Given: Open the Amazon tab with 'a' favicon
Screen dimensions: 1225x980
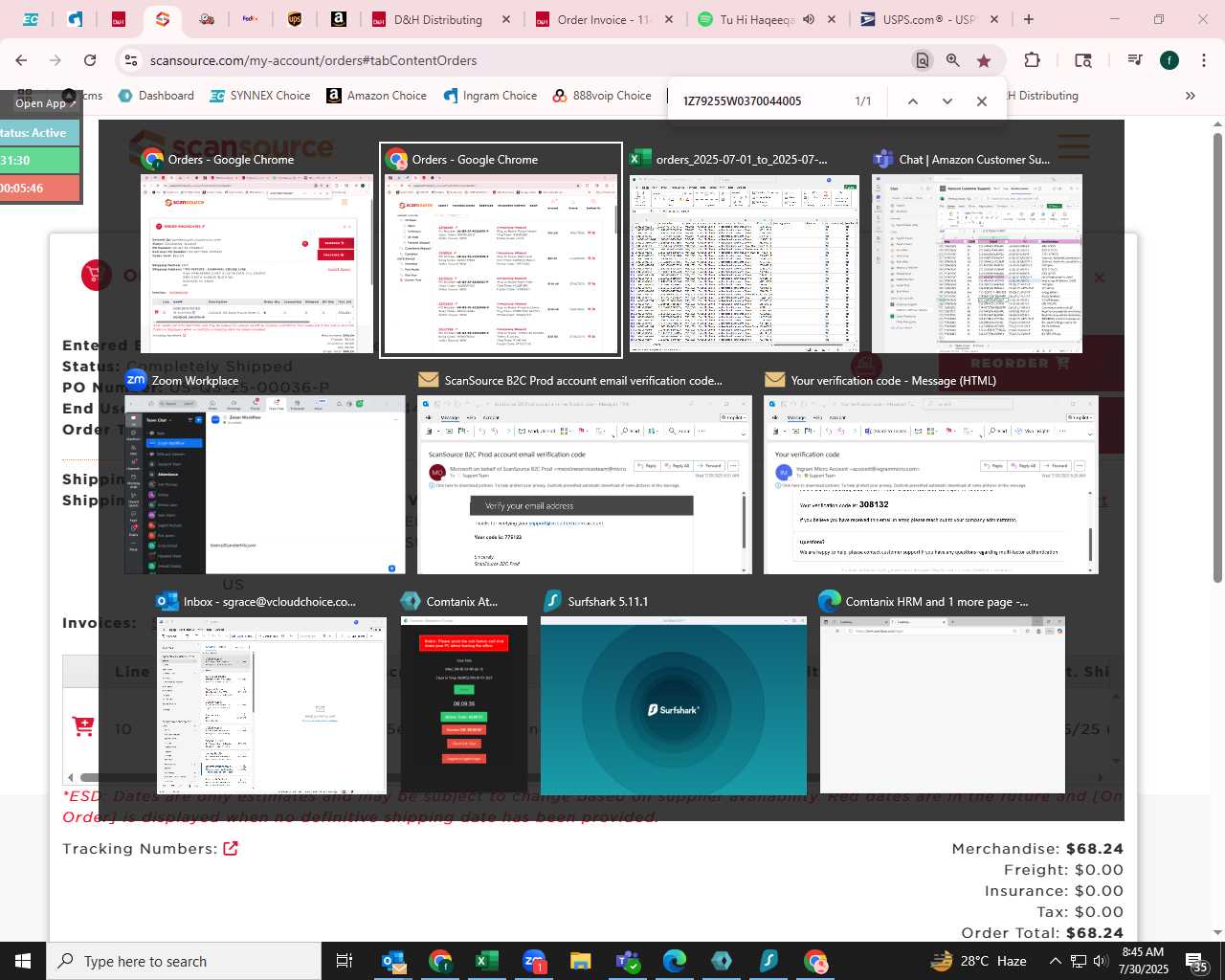Looking at the screenshot, I should [x=338, y=19].
